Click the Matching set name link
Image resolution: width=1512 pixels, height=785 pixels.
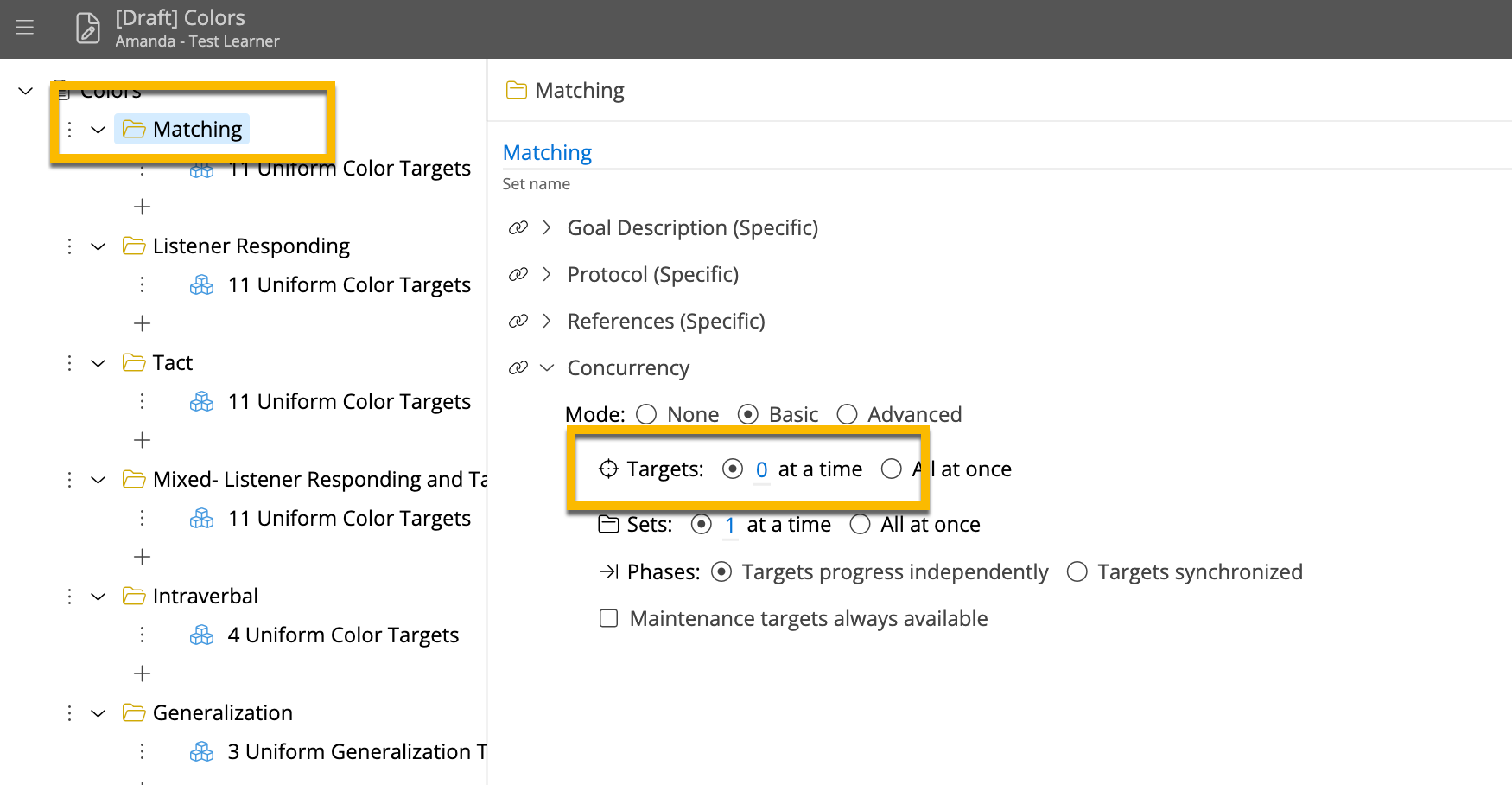click(547, 153)
